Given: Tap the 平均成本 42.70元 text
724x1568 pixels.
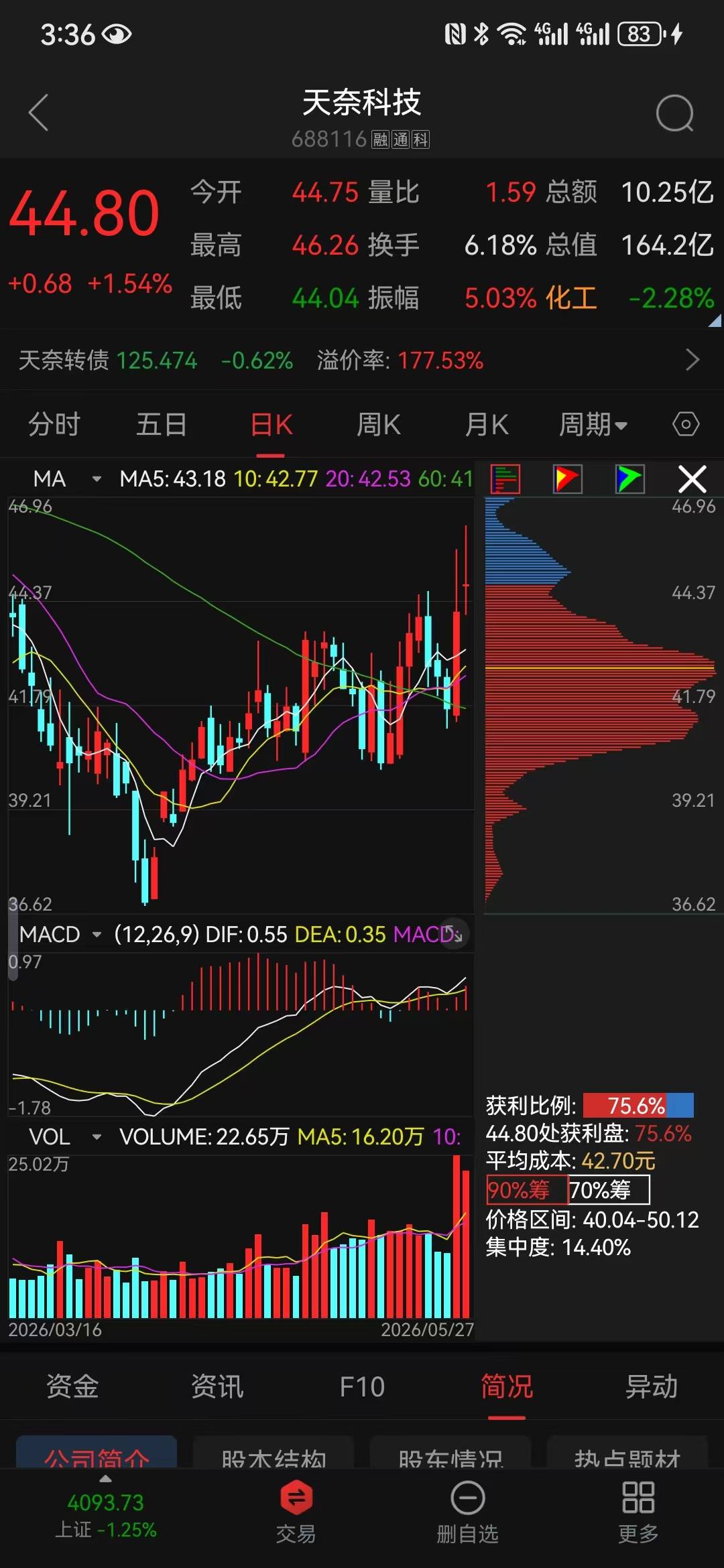Looking at the screenshot, I should pyautogui.click(x=570, y=1161).
